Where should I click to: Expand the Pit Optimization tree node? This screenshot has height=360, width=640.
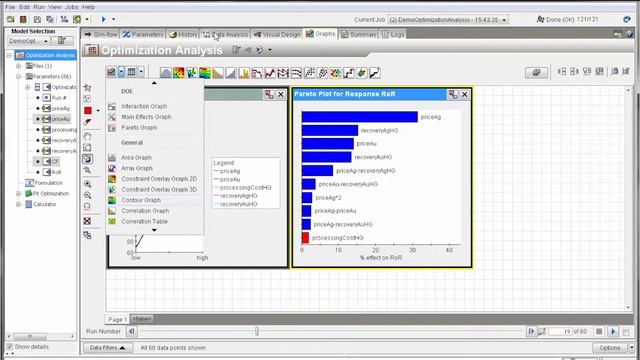pyautogui.click(x=18, y=193)
